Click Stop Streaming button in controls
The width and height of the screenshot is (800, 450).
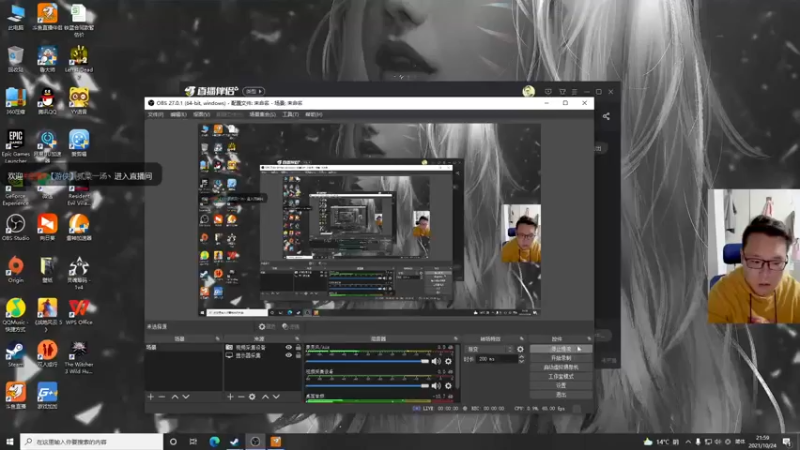pos(561,349)
